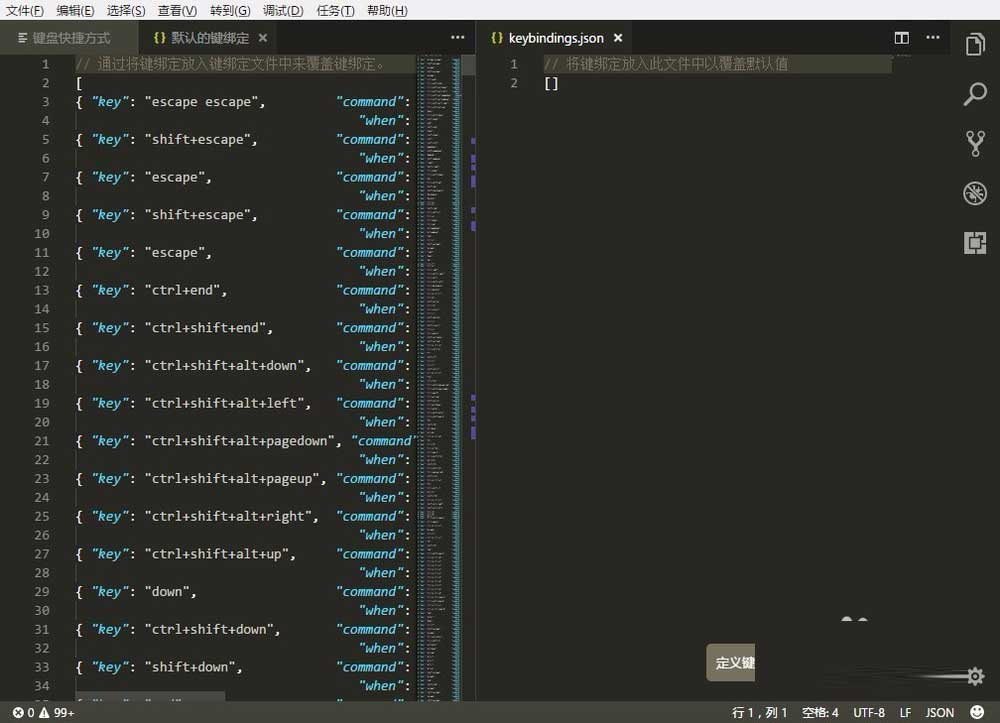
Task: Open the settings gear icon
Action: pos(974,677)
